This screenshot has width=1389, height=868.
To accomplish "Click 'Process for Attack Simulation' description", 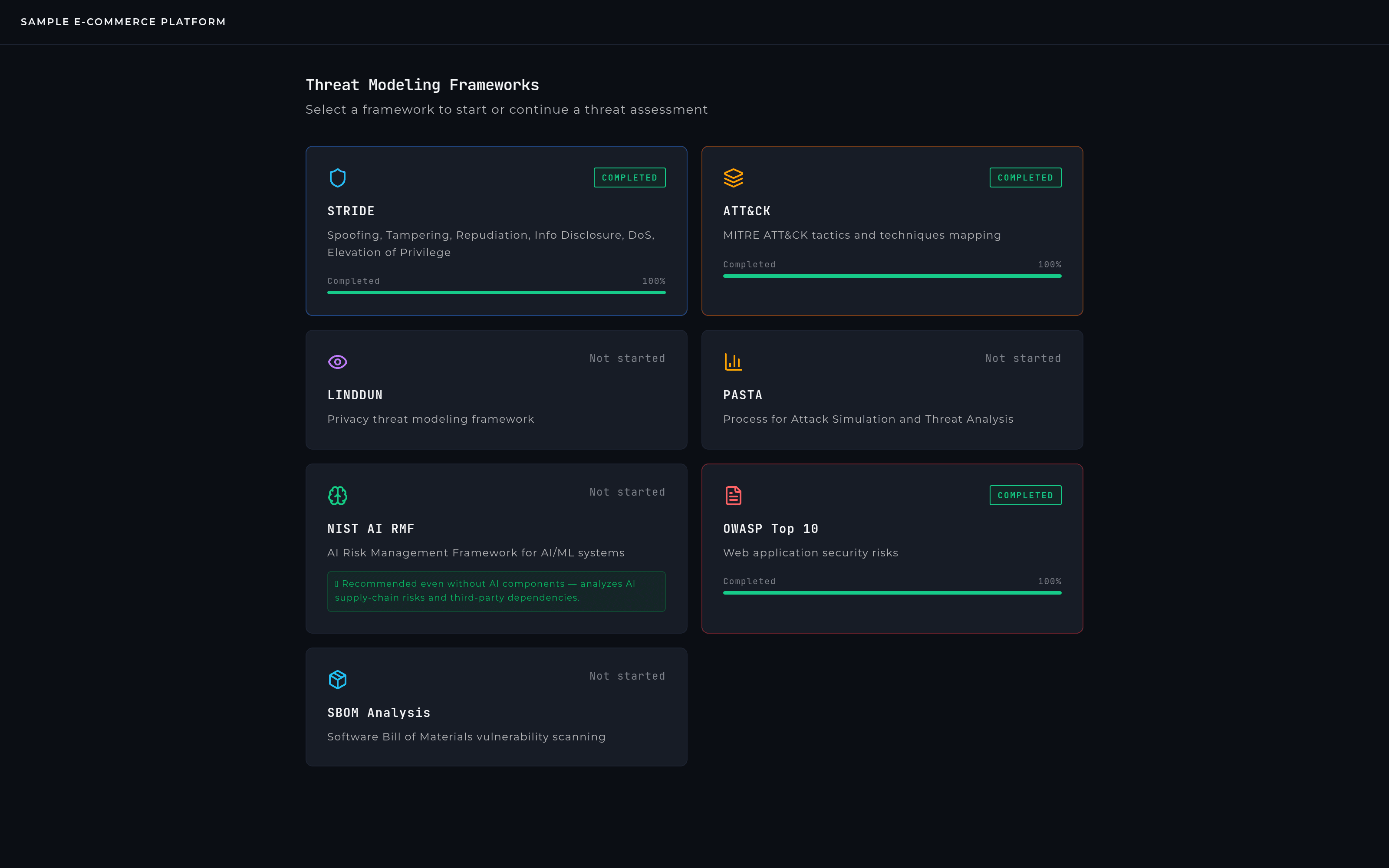I will pos(869,419).
